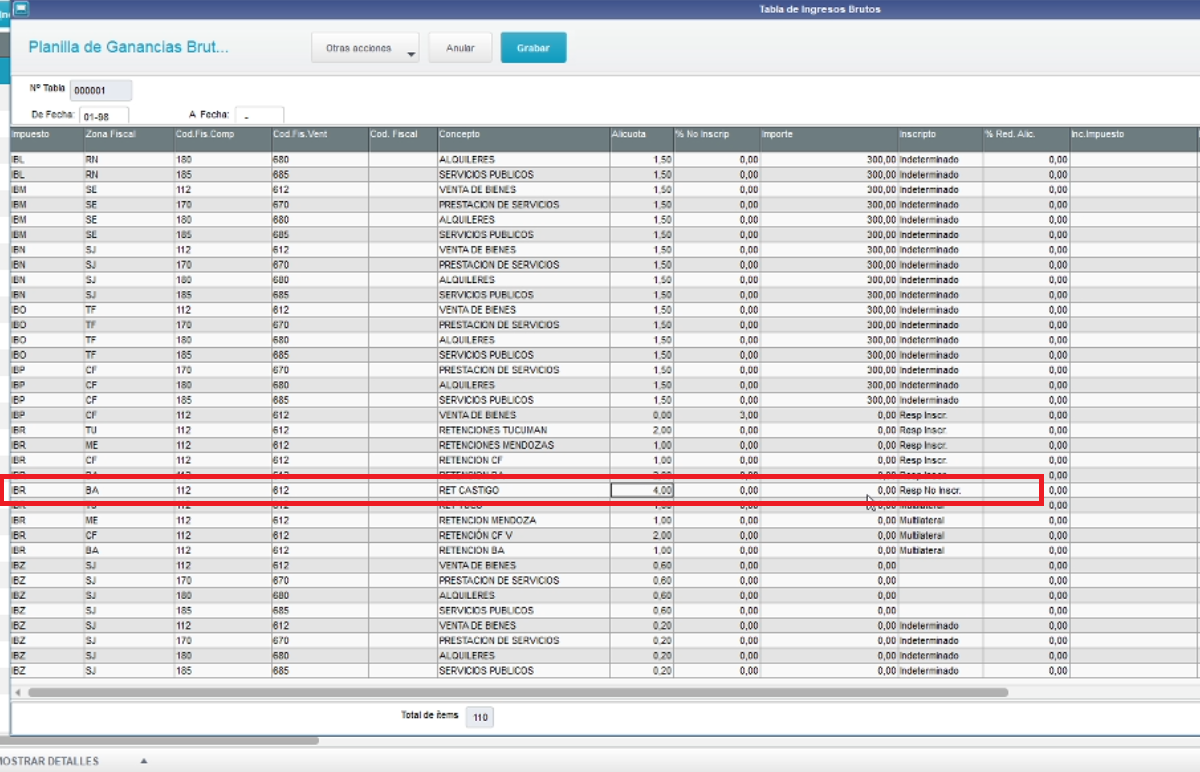Viewport: 1200px width, 772px height.
Task: Click the grid's horizontal scrollbar thumb
Action: point(518,691)
